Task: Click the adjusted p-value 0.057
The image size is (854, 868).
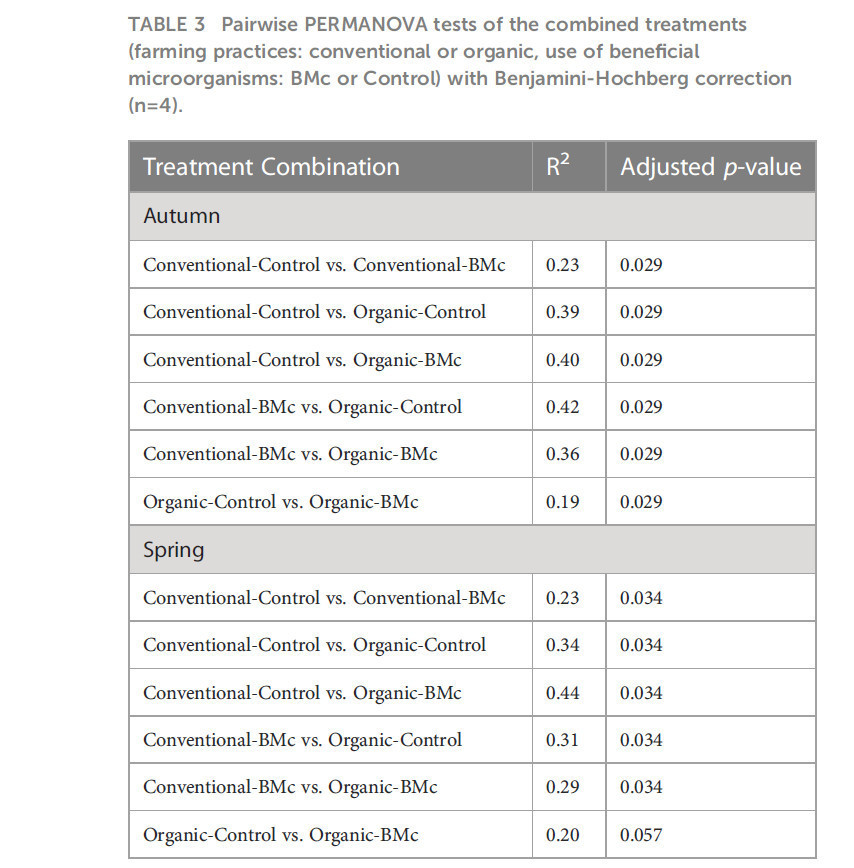Action: pos(641,835)
